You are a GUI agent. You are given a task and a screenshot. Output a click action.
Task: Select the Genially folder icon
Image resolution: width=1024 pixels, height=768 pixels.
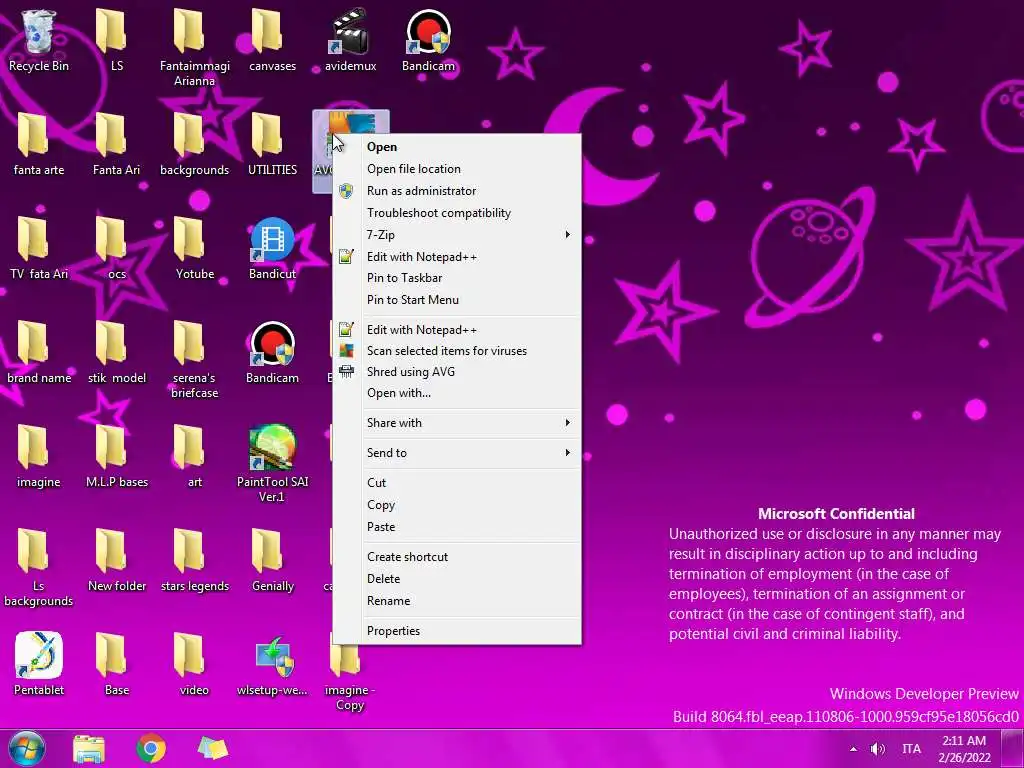point(272,560)
